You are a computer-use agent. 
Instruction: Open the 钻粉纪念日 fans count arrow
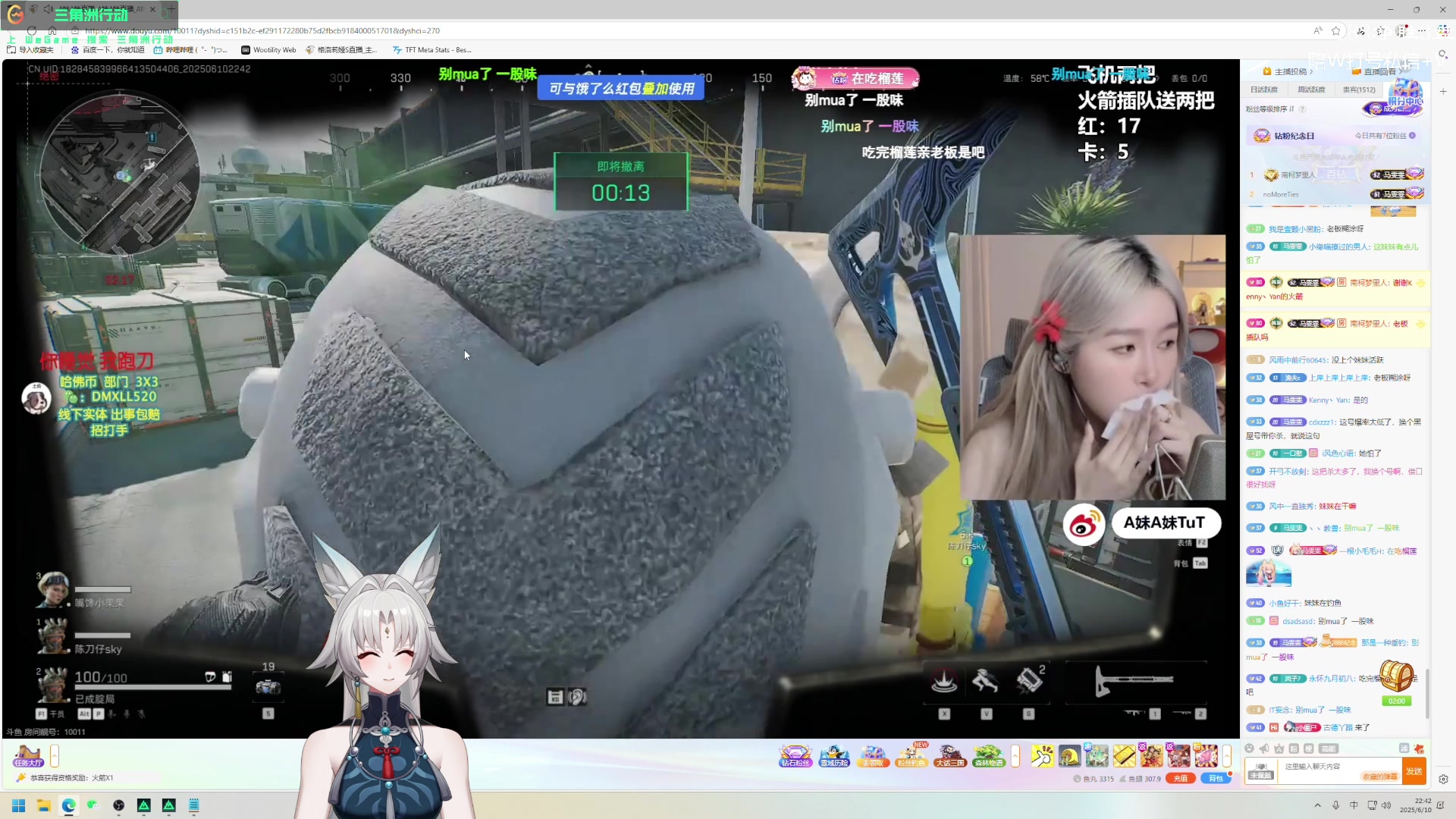pyautogui.click(x=1412, y=136)
